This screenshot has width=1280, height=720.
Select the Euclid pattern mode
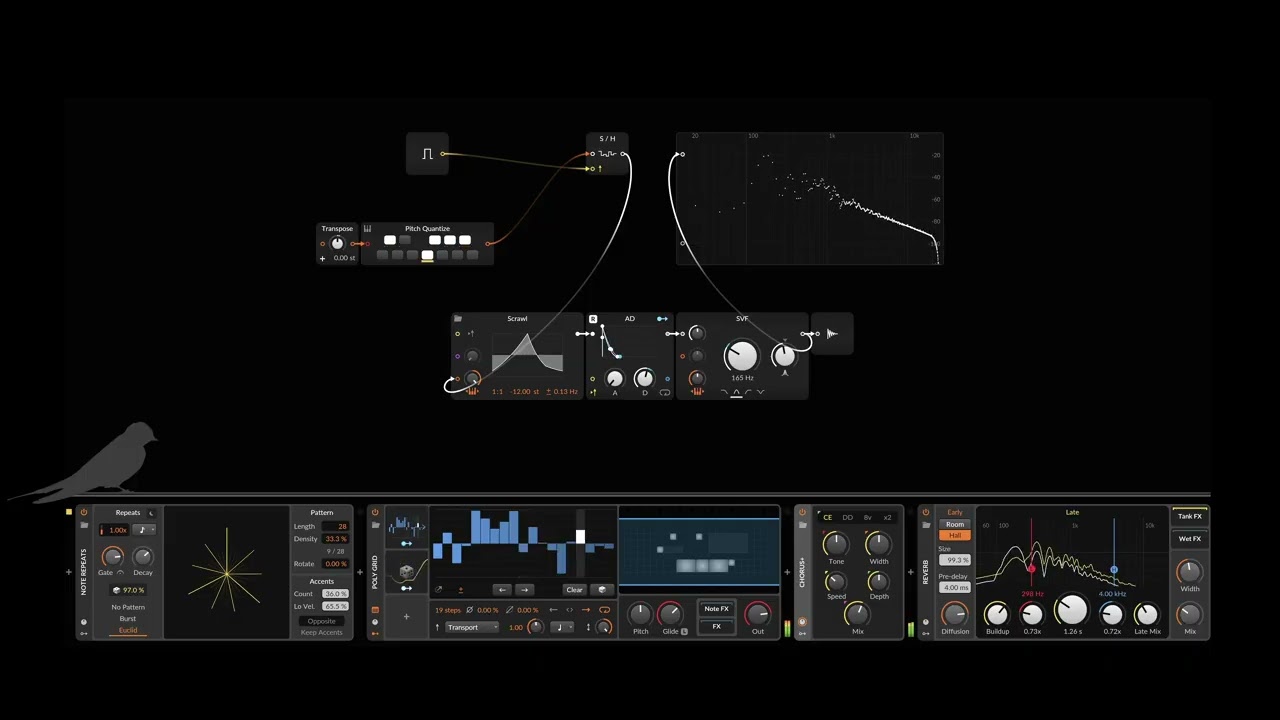pos(128,631)
